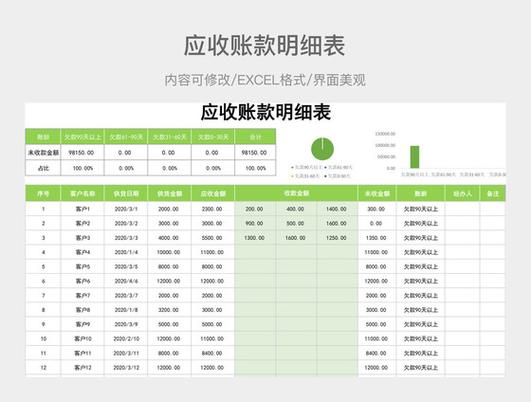Screen dimensions: 531x402
Task: Select the 1300.00 payment cell in 客户3 row
Action: pyautogui.click(x=255, y=238)
